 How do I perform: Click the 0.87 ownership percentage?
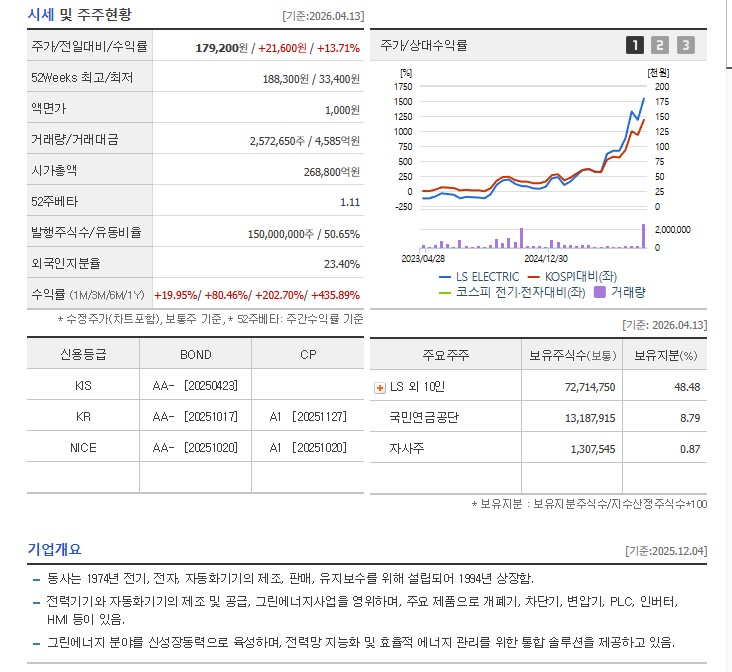tap(690, 449)
